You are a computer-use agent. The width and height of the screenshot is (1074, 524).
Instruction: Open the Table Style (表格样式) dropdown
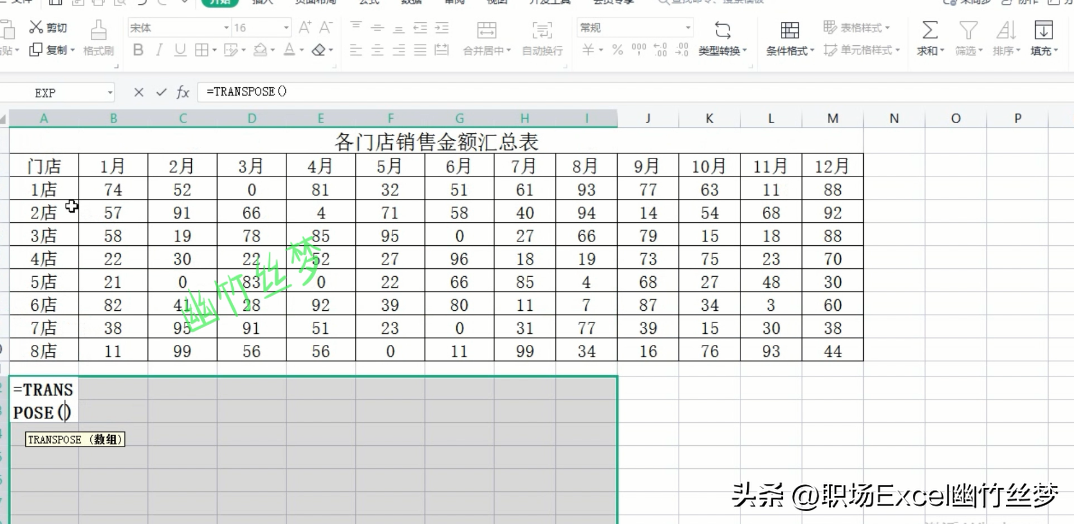click(x=856, y=28)
